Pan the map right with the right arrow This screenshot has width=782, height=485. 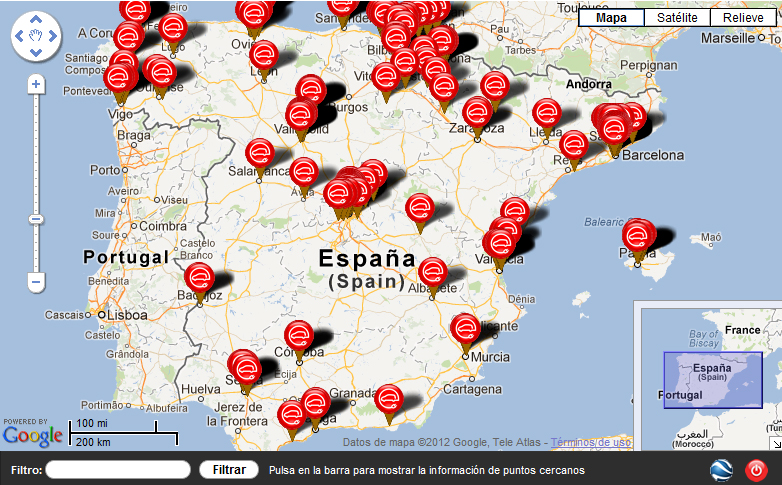pyautogui.click(x=53, y=36)
